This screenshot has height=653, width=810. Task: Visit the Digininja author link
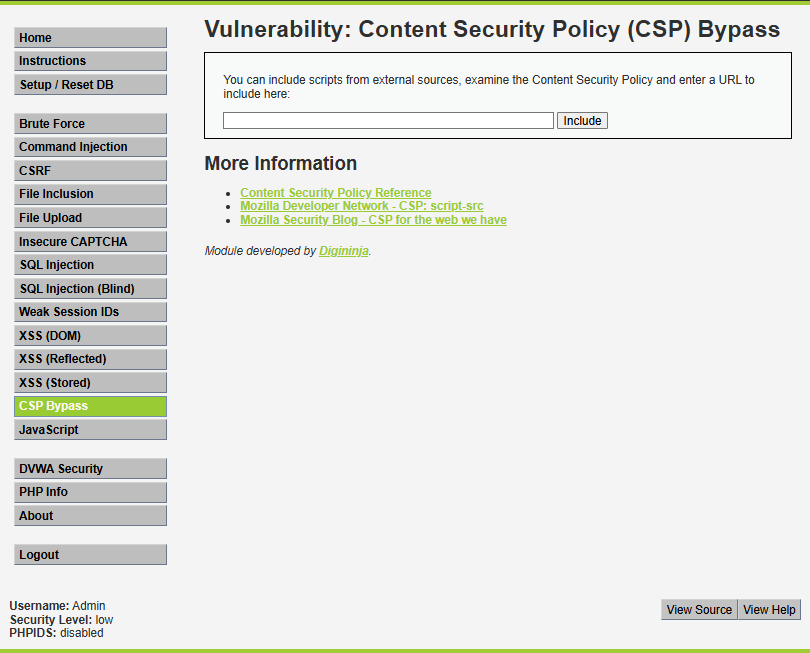tap(344, 251)
